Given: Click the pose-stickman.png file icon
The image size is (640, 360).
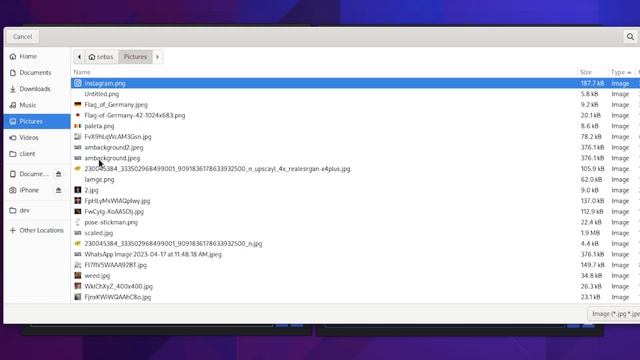Looking at the screenshot, I should tap(78, 222).
